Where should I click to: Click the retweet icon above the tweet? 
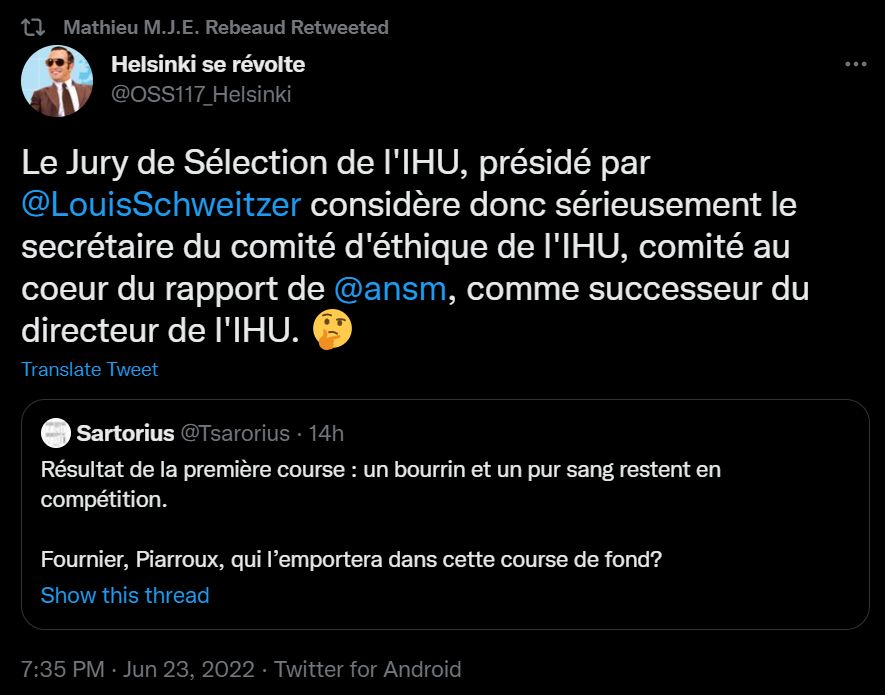pyautogui.click(x=33, y=27)
